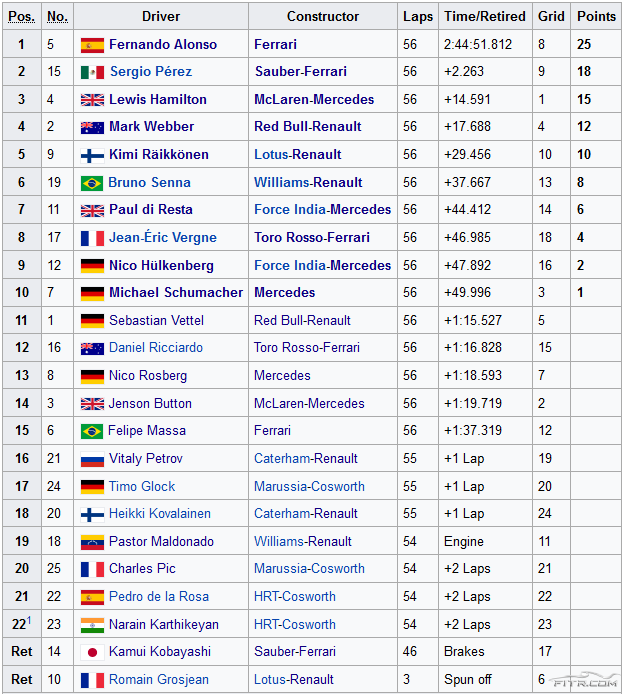Click the Mexican flag next to Sergio Pérez

coord(92,72)
